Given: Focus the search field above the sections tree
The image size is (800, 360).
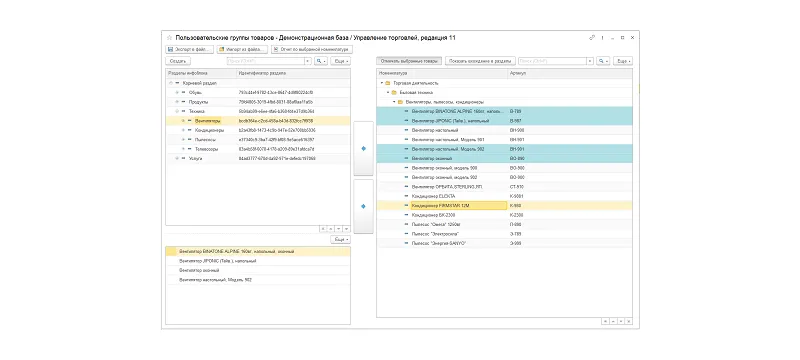Looking at the screenshot, I should tap(265, 61).
